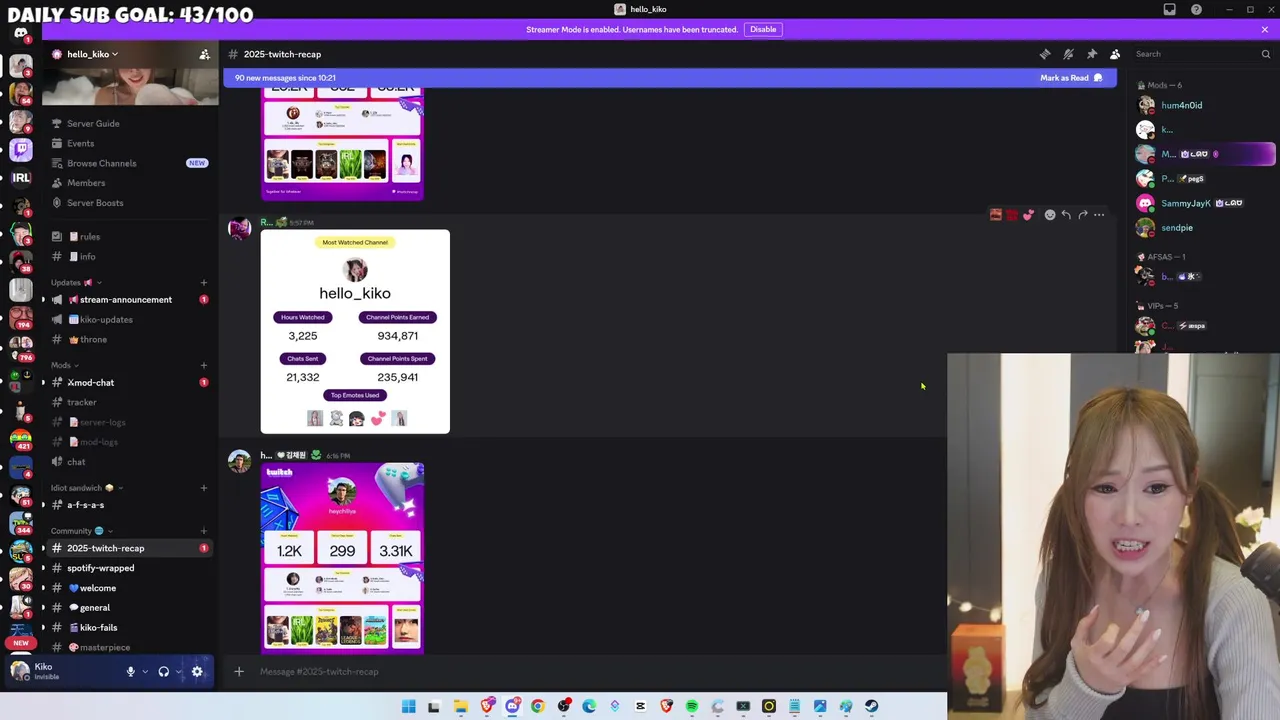The image size is (1280, 720).
Task: Open Google Chrome from the taskbar
Action: [538, 706]
